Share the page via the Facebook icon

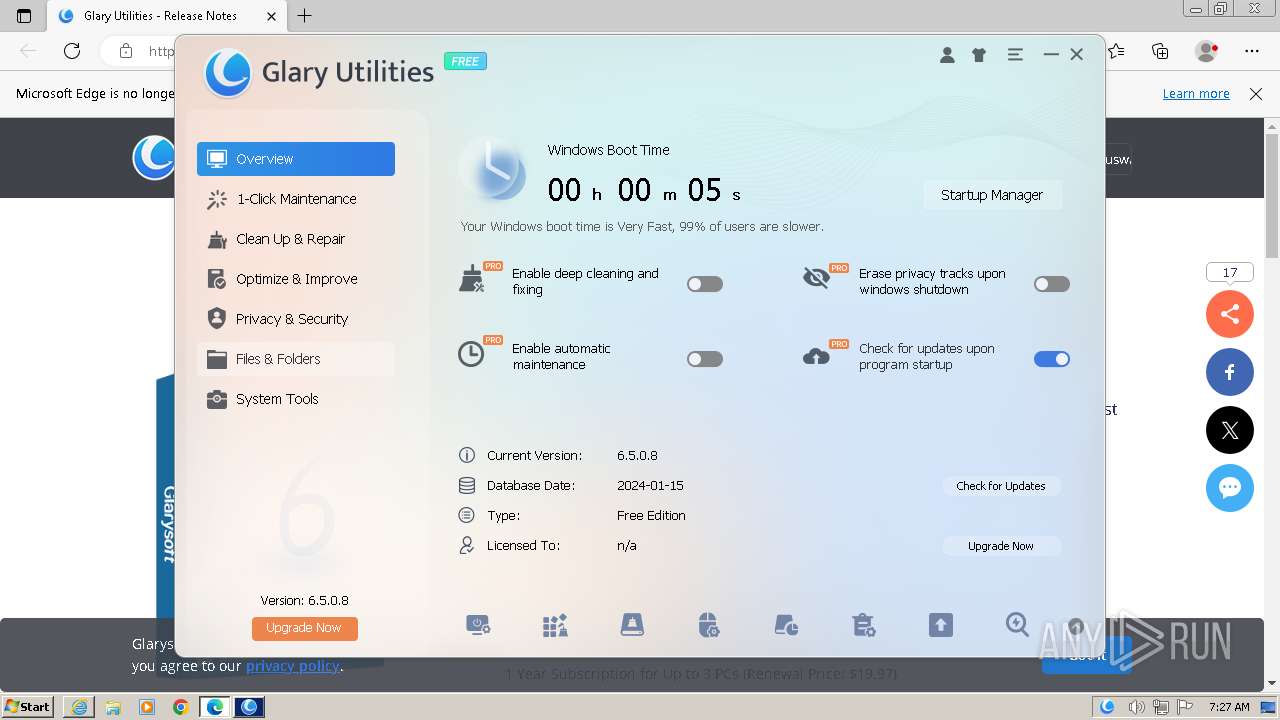point(1230,372)
